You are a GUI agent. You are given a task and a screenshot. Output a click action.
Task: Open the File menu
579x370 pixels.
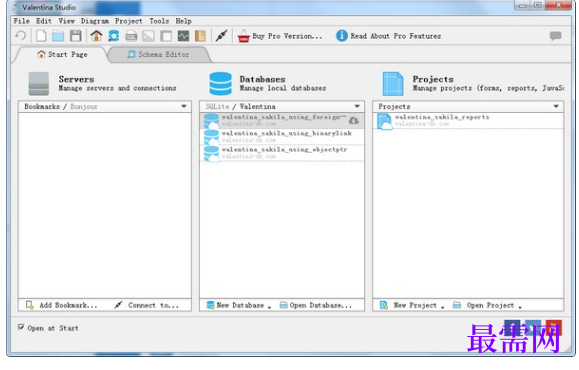(x=21, y=21)
